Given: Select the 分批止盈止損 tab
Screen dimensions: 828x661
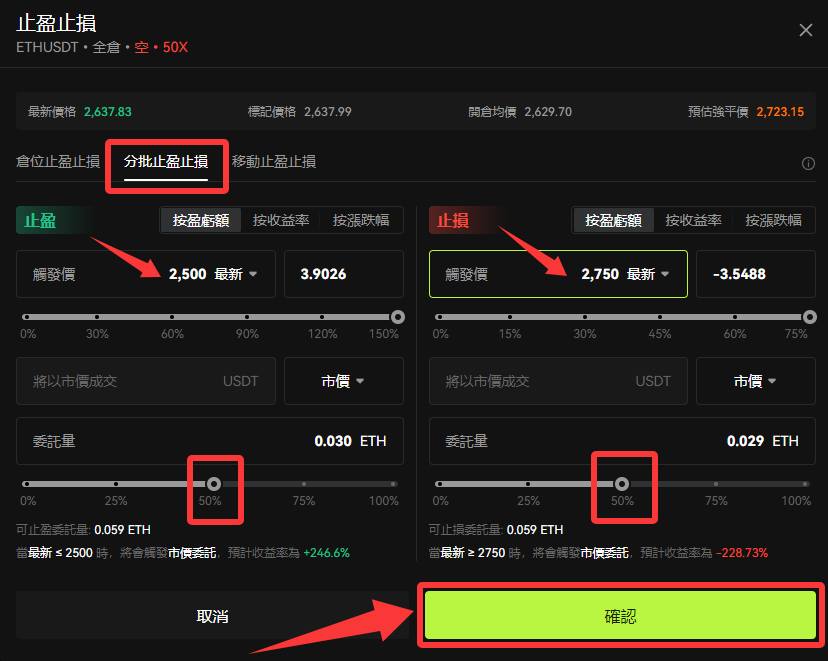Looking at the screenshot, I should pyautogui.click(x=166, y=162).
